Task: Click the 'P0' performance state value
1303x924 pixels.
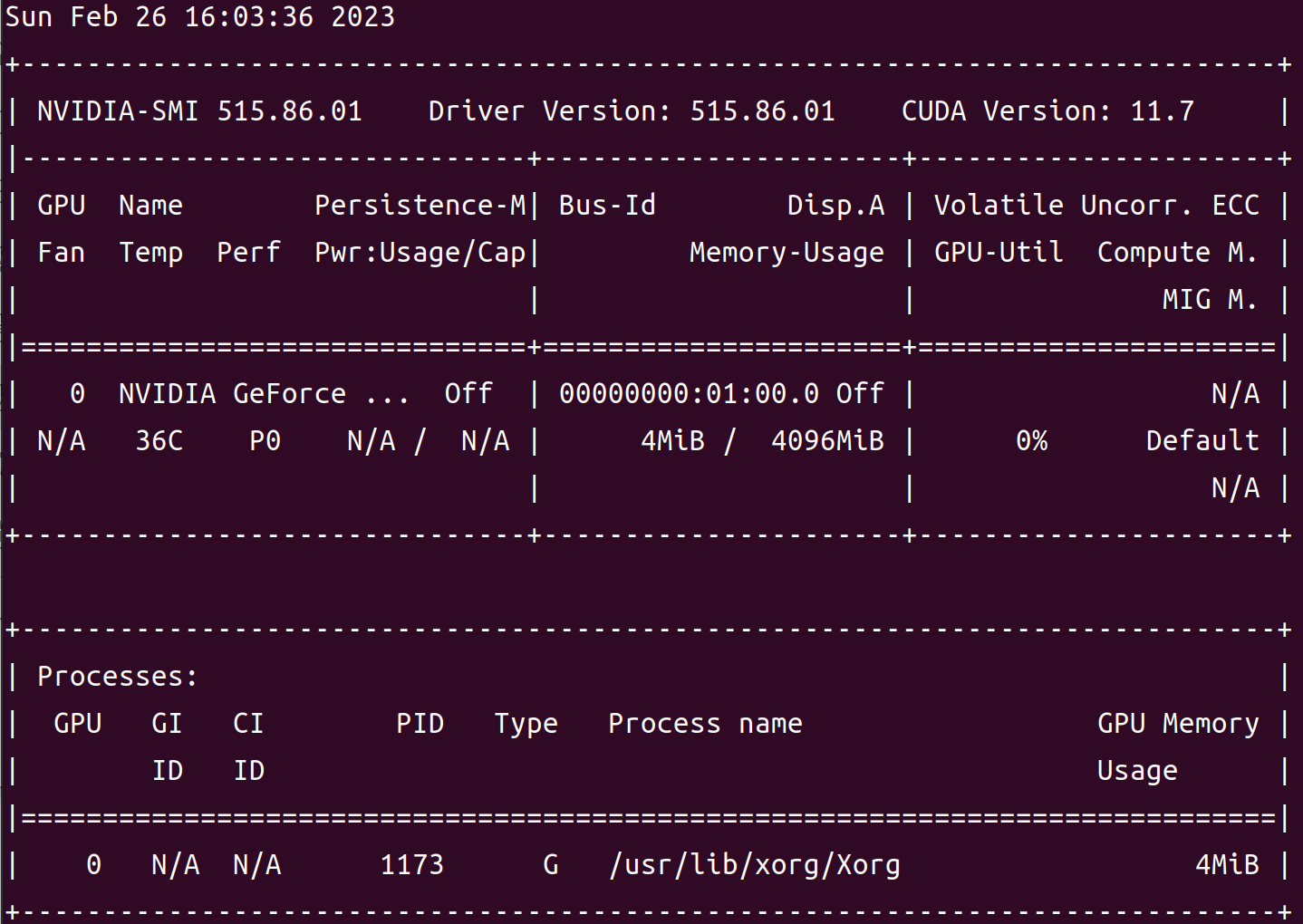Action: pyautogui.click(x=265, y=441)
